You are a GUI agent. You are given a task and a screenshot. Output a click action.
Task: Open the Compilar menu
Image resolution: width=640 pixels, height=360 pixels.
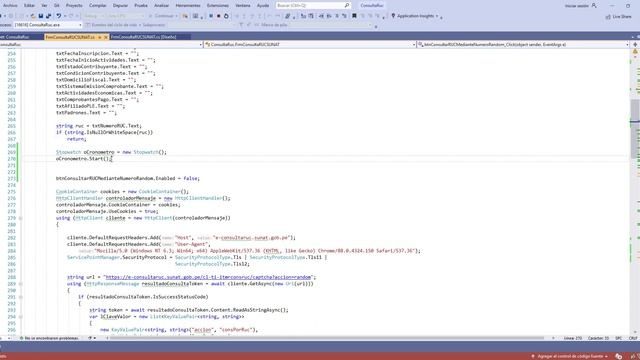(x=98, y=6)
